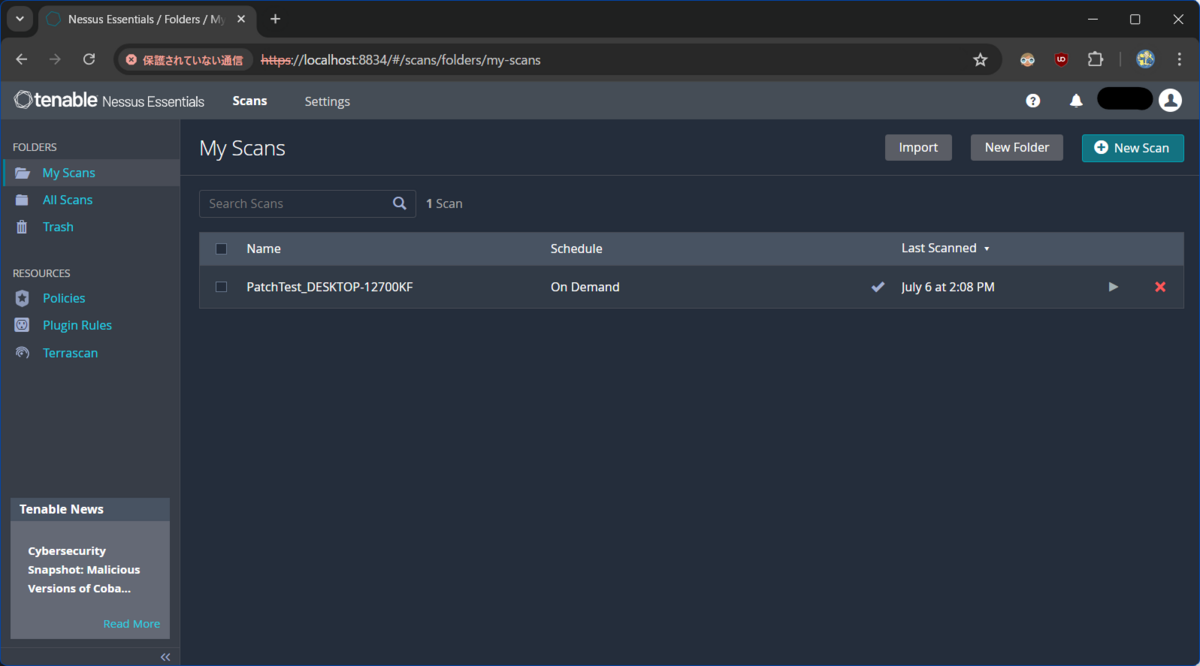Go back in browser history
This screenshot has width=1200, height=666.
click(x=22, y=60)
